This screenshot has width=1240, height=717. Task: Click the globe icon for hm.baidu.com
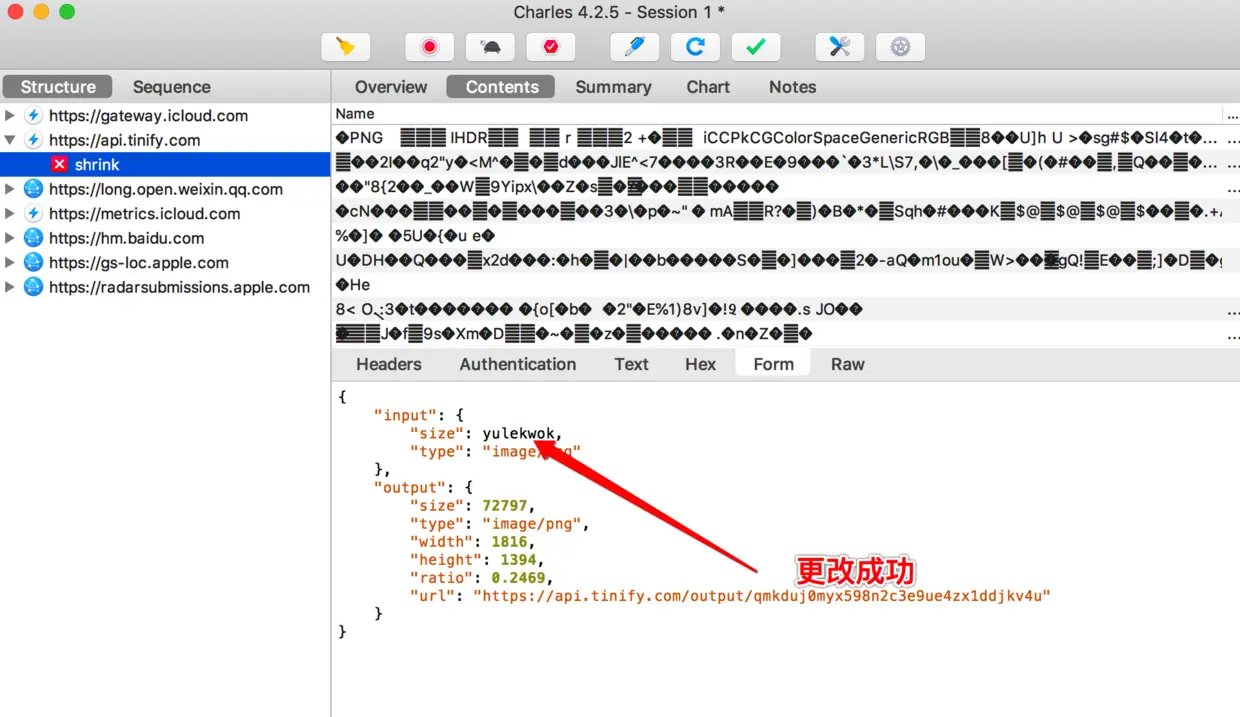coord(33,238)
